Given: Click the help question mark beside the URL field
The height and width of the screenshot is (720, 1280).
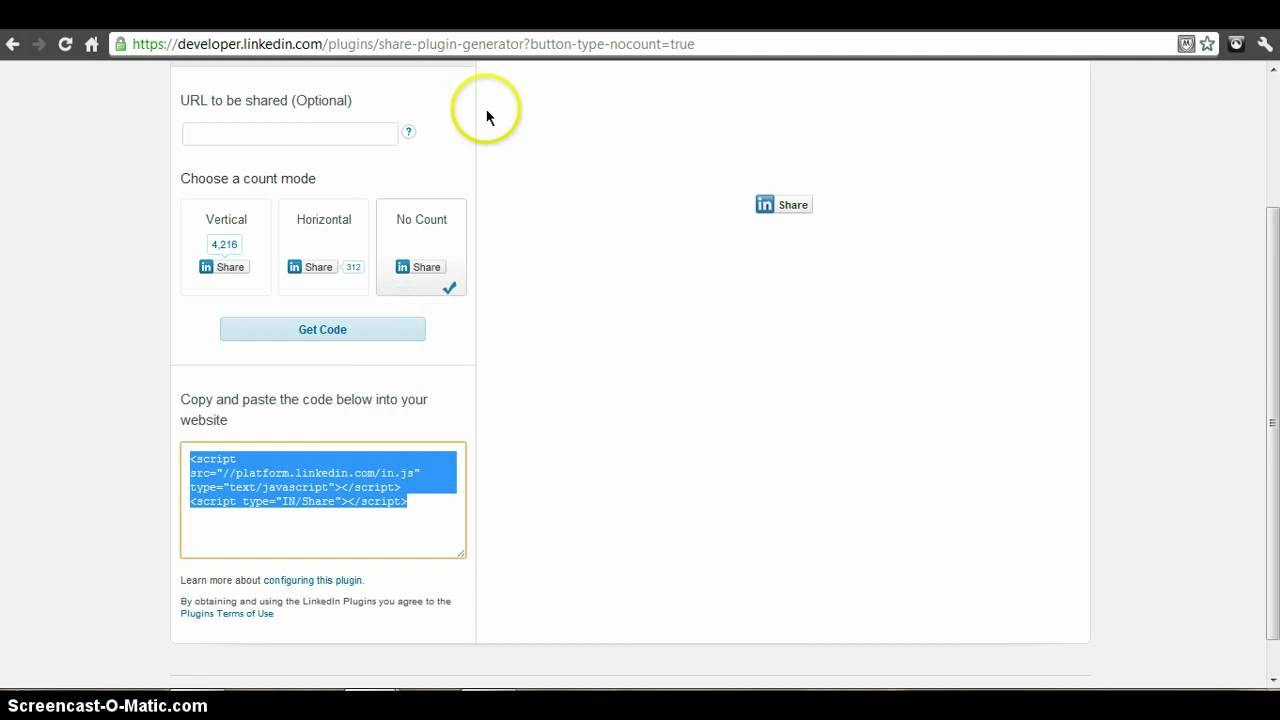Looking at the screenshot, I should tap(408, 131).
